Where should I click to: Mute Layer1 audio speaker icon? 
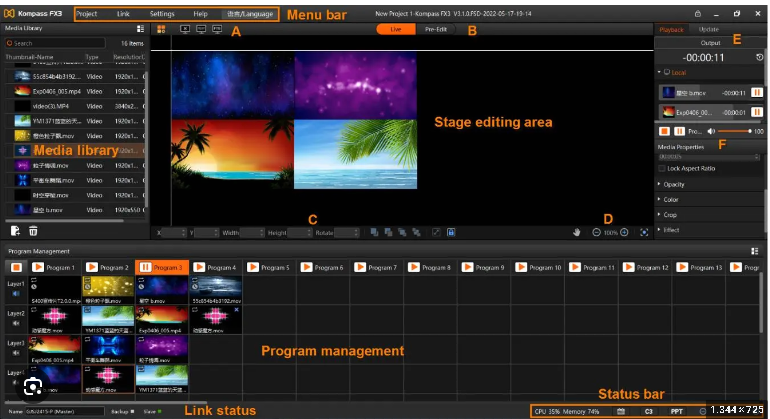click(x=16, y=294)
